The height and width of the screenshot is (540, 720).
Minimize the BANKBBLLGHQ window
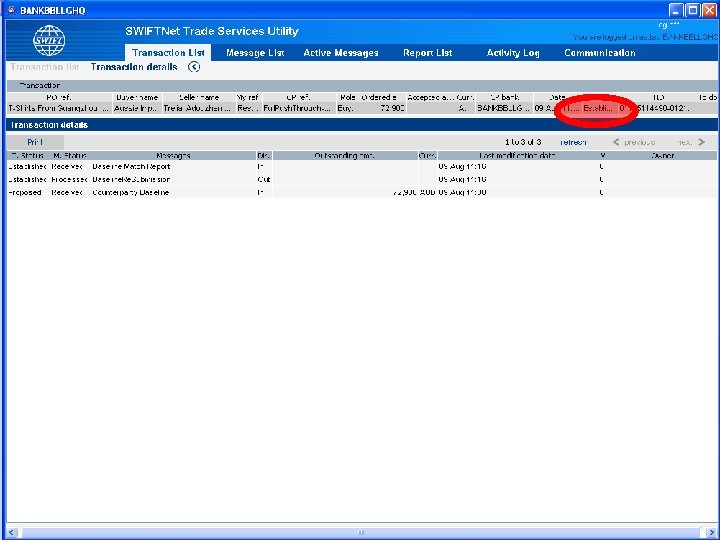tap(676, 10)
